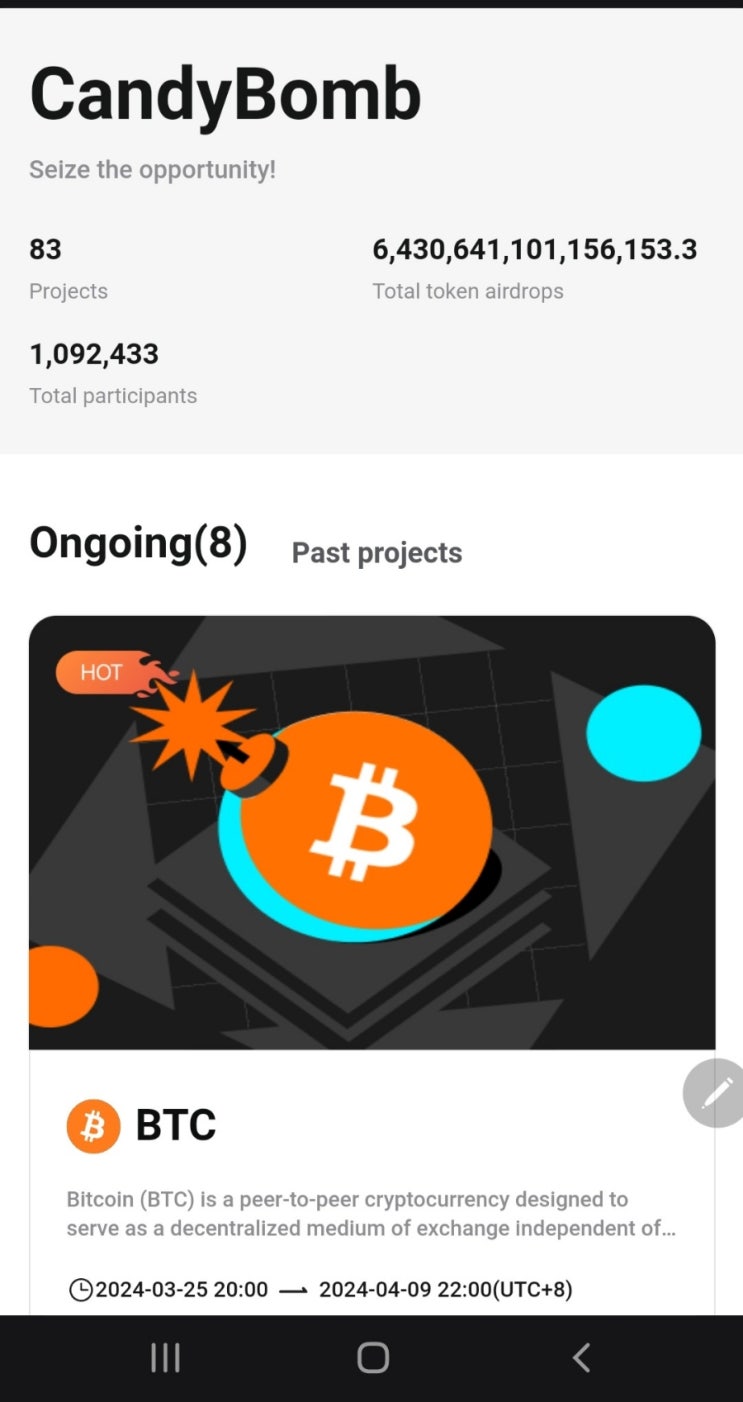Tap the Android home button
Screen dimensions: 743x1402
coord(372,1357)
